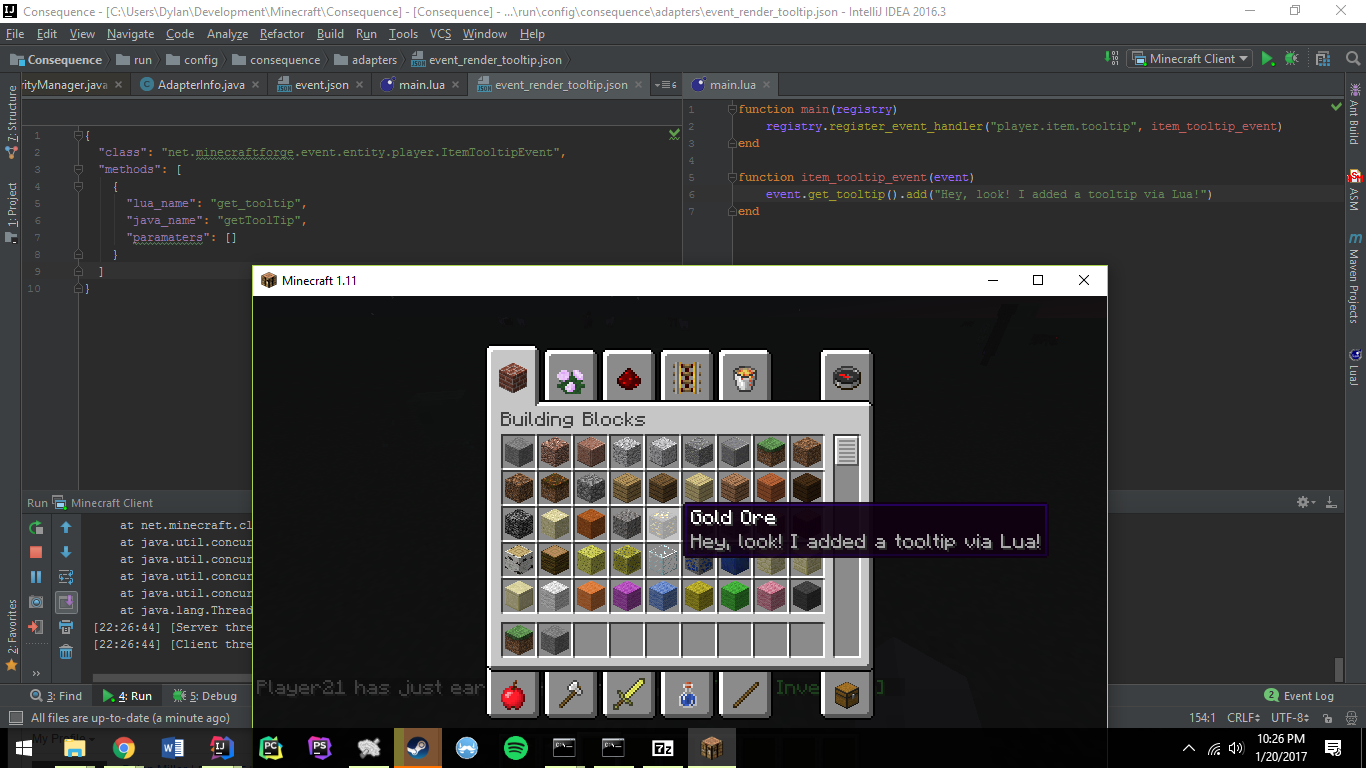Toggle soft-wrap in Run console
The width and height of the screenshot is (1366, 768).
(x=66, y=577)
